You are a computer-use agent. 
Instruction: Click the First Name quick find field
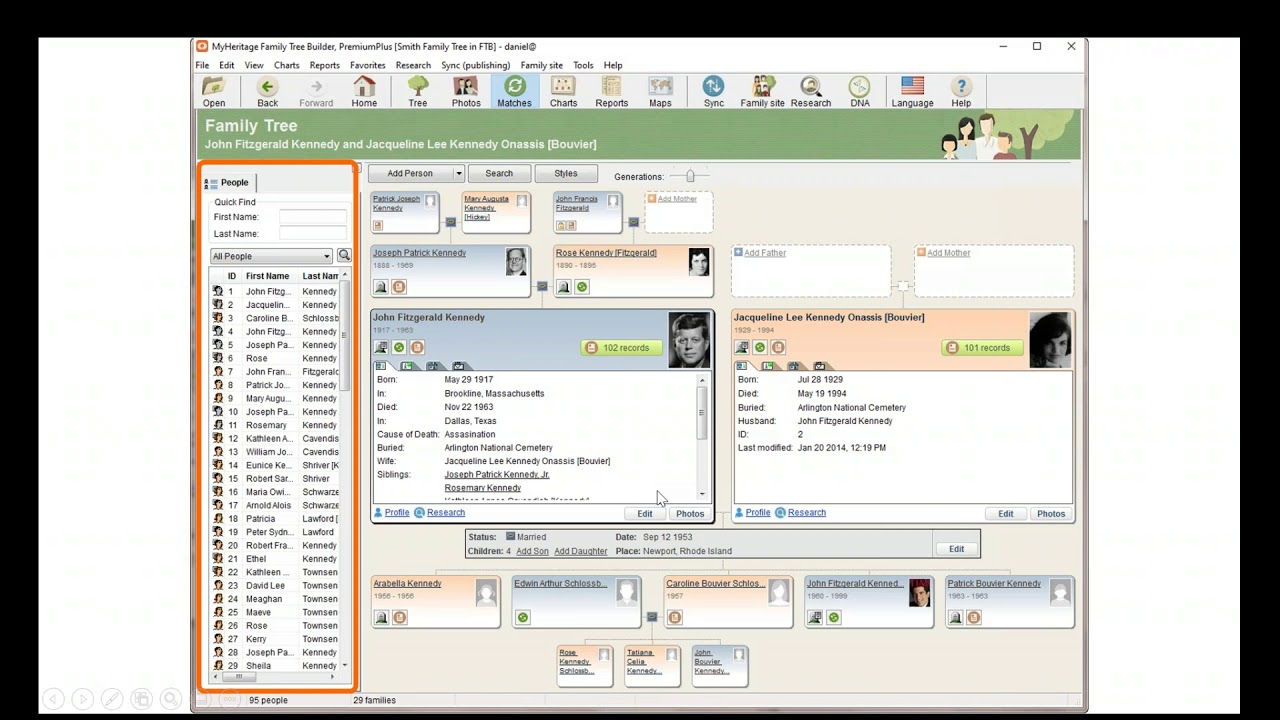click(313, 217)
